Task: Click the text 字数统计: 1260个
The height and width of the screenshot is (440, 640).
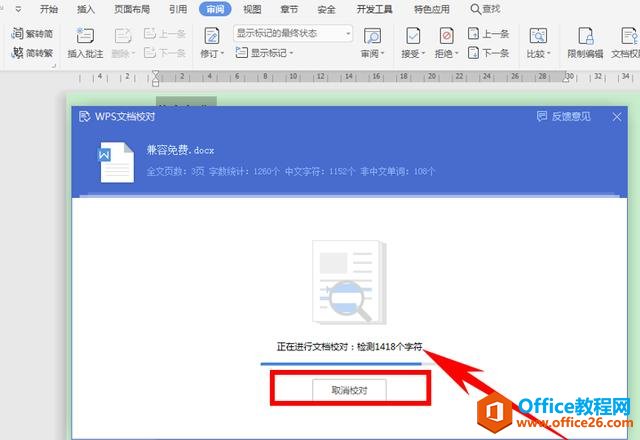Action: tap(244, 171)
